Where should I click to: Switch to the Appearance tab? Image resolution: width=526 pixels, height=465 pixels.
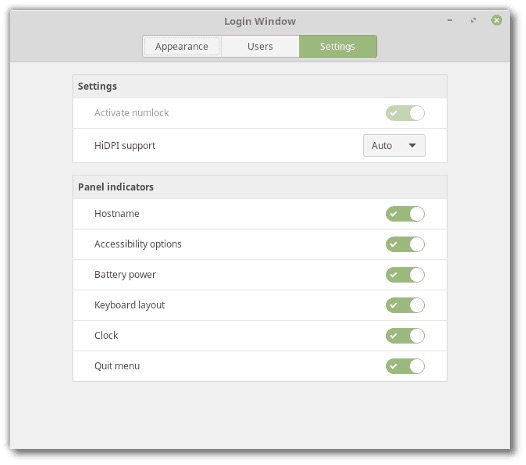click(x=181, y=47)
